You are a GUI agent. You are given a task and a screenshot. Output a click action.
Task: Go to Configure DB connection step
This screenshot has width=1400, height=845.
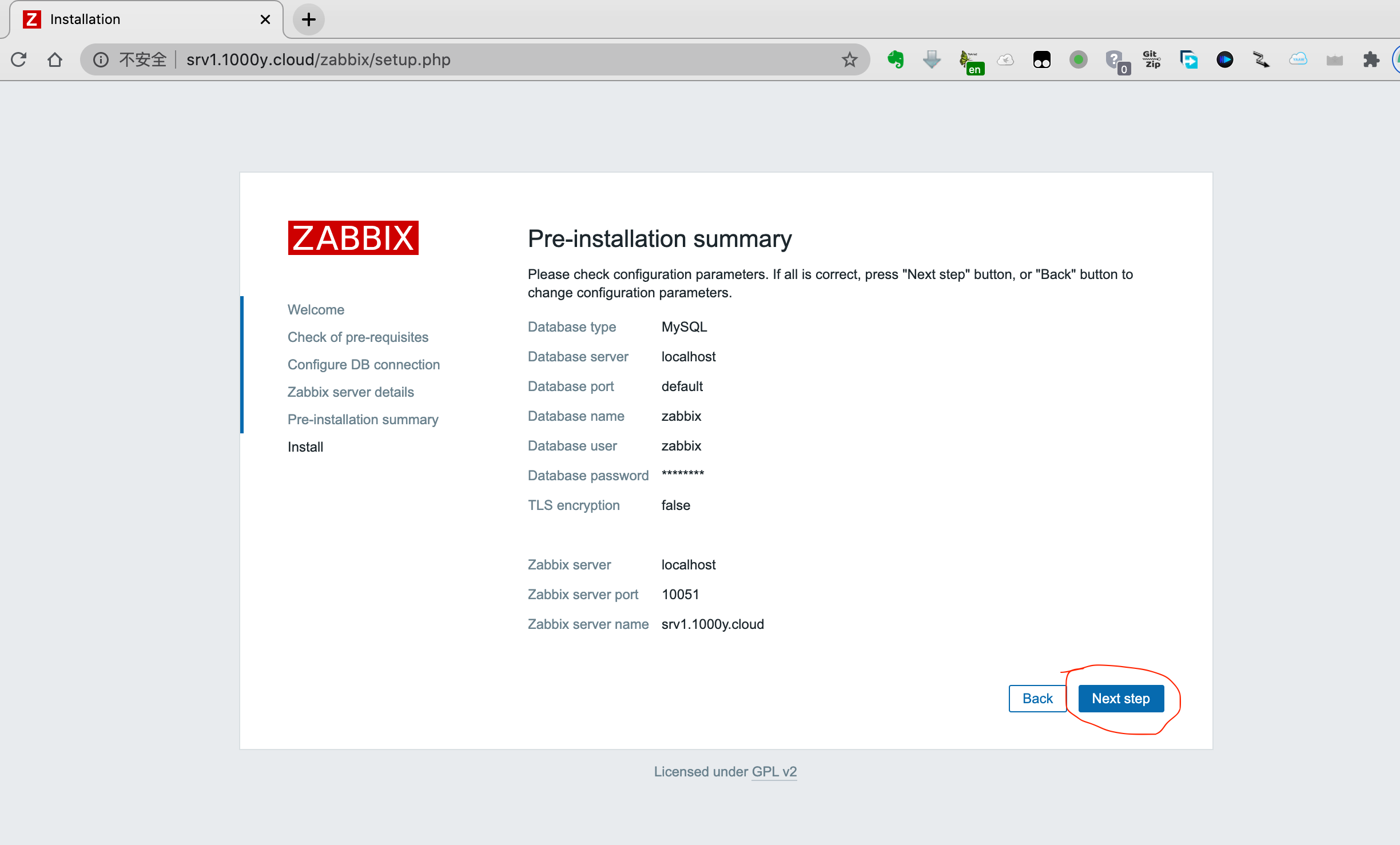pos(364,364)
